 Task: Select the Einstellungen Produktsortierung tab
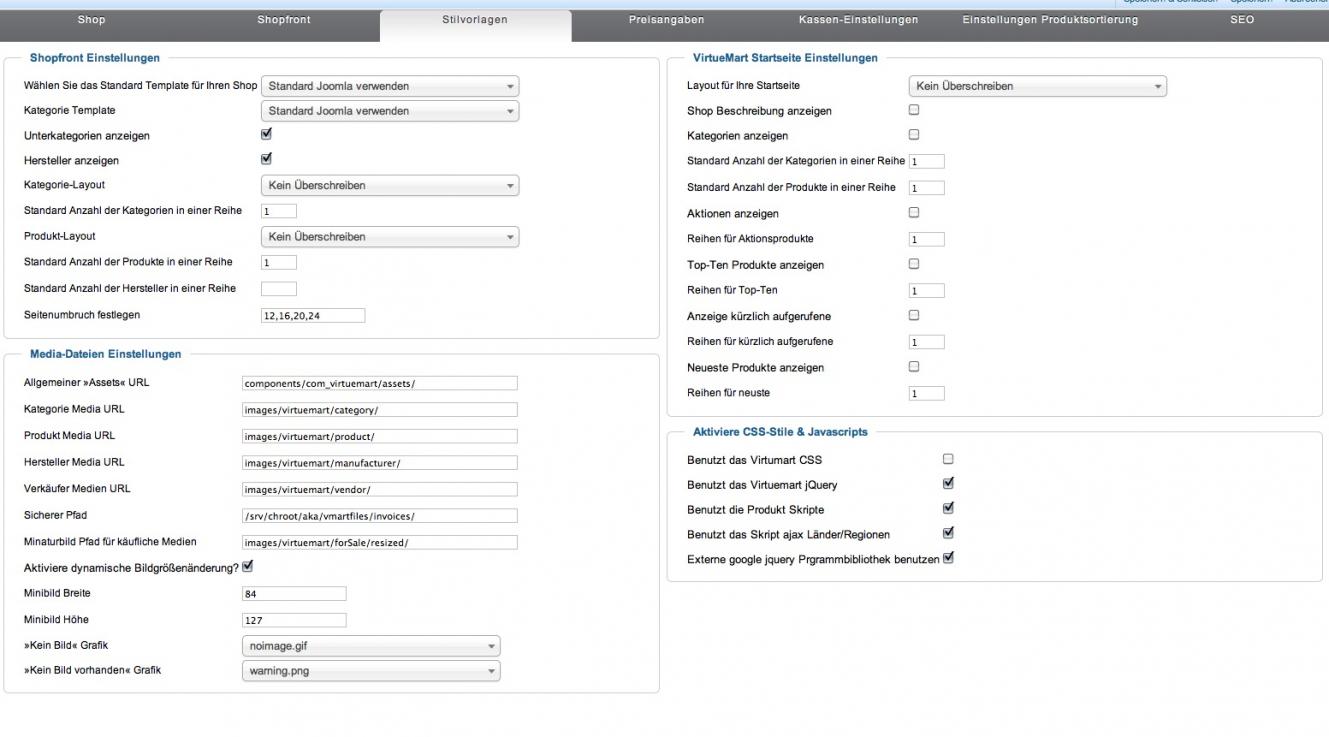(x=1049, y=20)
